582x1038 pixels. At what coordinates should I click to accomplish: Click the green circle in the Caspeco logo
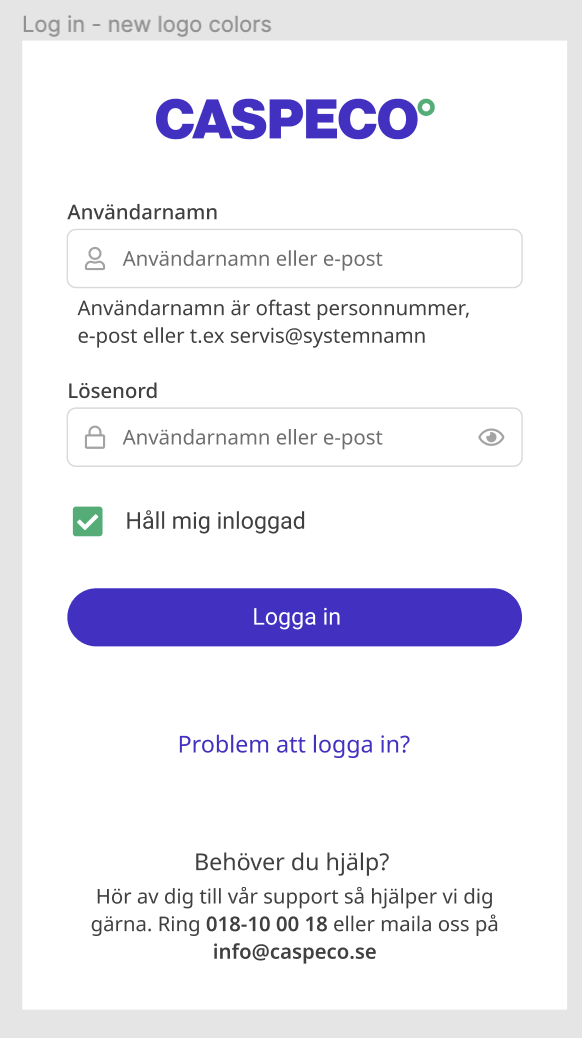[426, 107]
